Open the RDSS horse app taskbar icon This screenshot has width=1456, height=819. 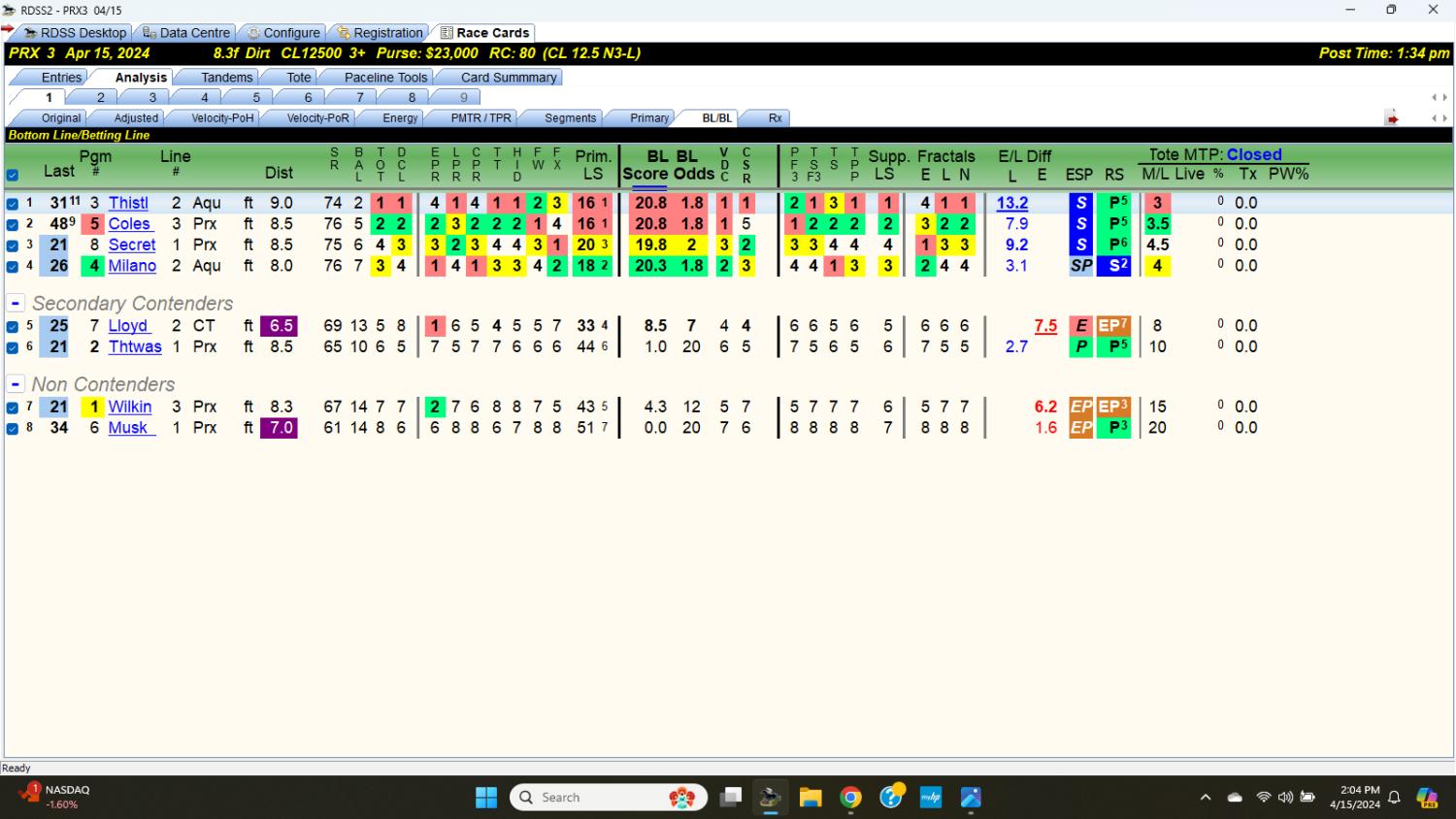pos(770,798)
